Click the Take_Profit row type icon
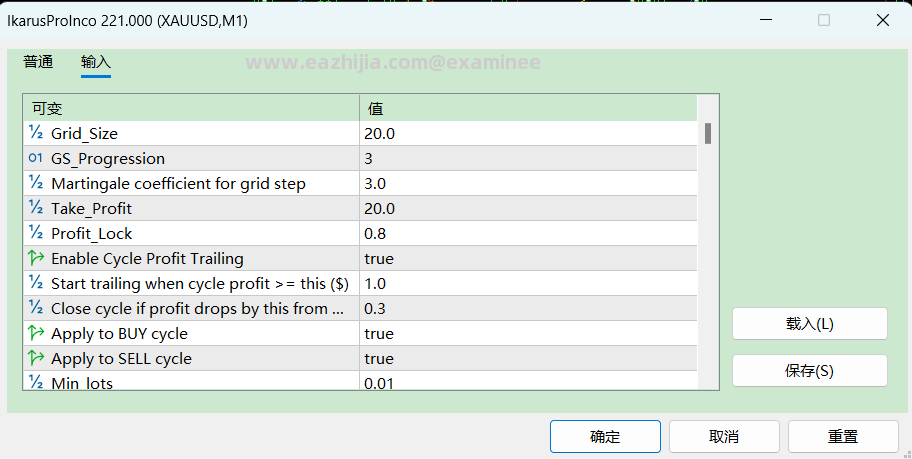Viewport: 912px width, 459px height. 35,208
